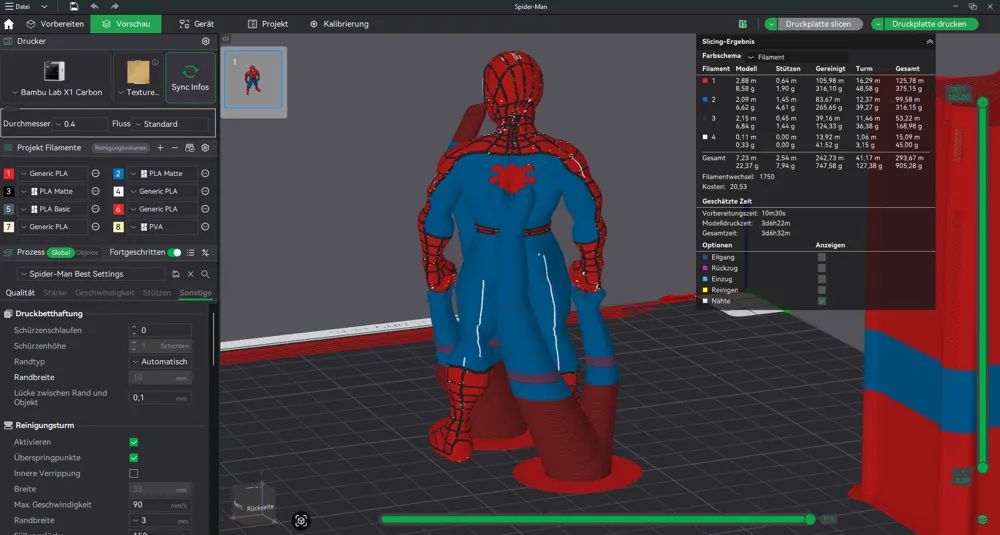The width and height of the screenshot is (1000, 535).
Task: Click the undo arrow icon
Action: point(94,6)
